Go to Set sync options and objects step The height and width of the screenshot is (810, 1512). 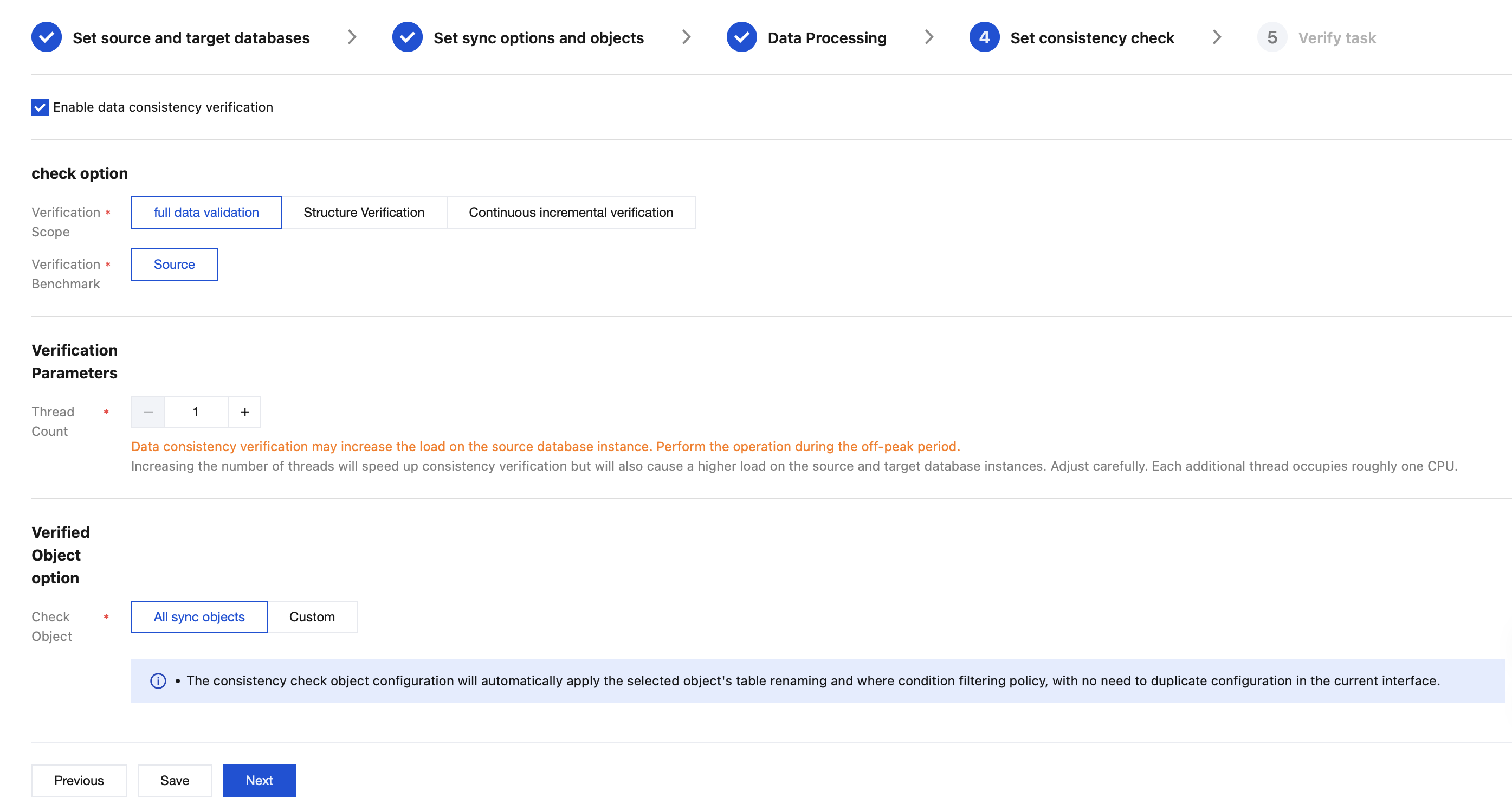point(538,38)
